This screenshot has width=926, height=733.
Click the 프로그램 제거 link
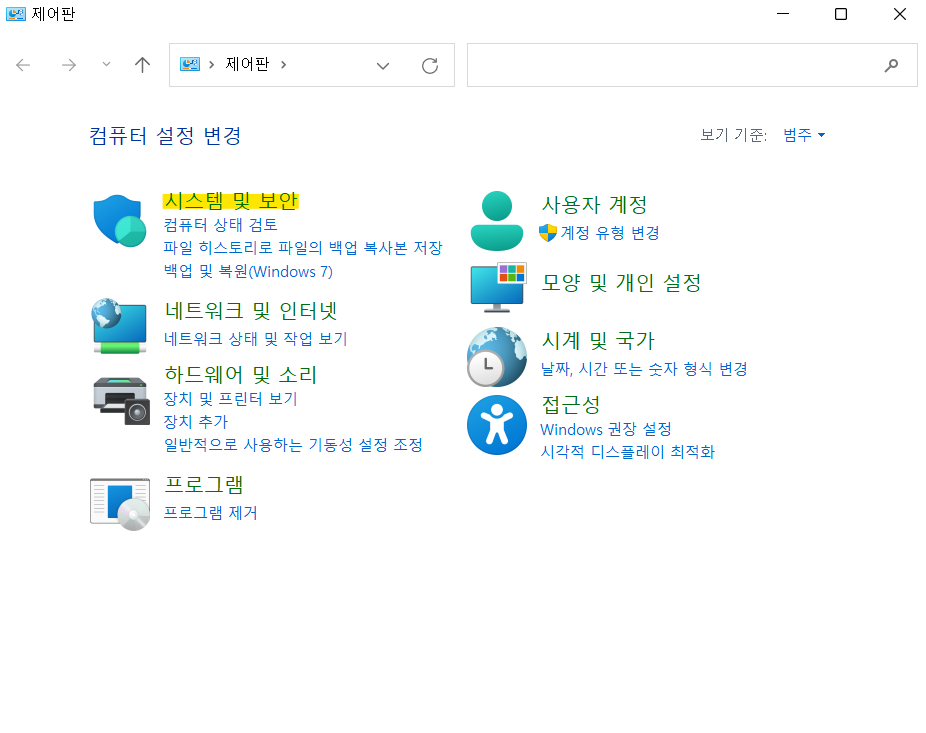[x=210, y=513]
